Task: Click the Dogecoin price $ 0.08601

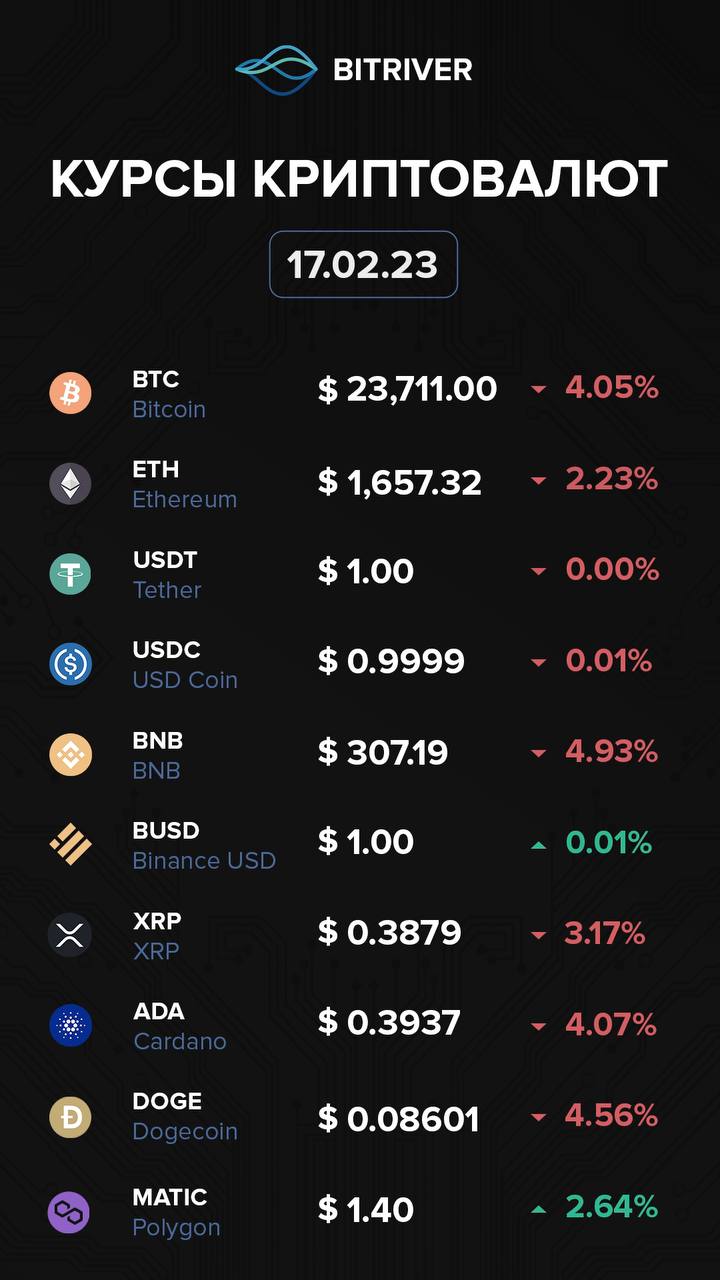Action: [398, 1119]
